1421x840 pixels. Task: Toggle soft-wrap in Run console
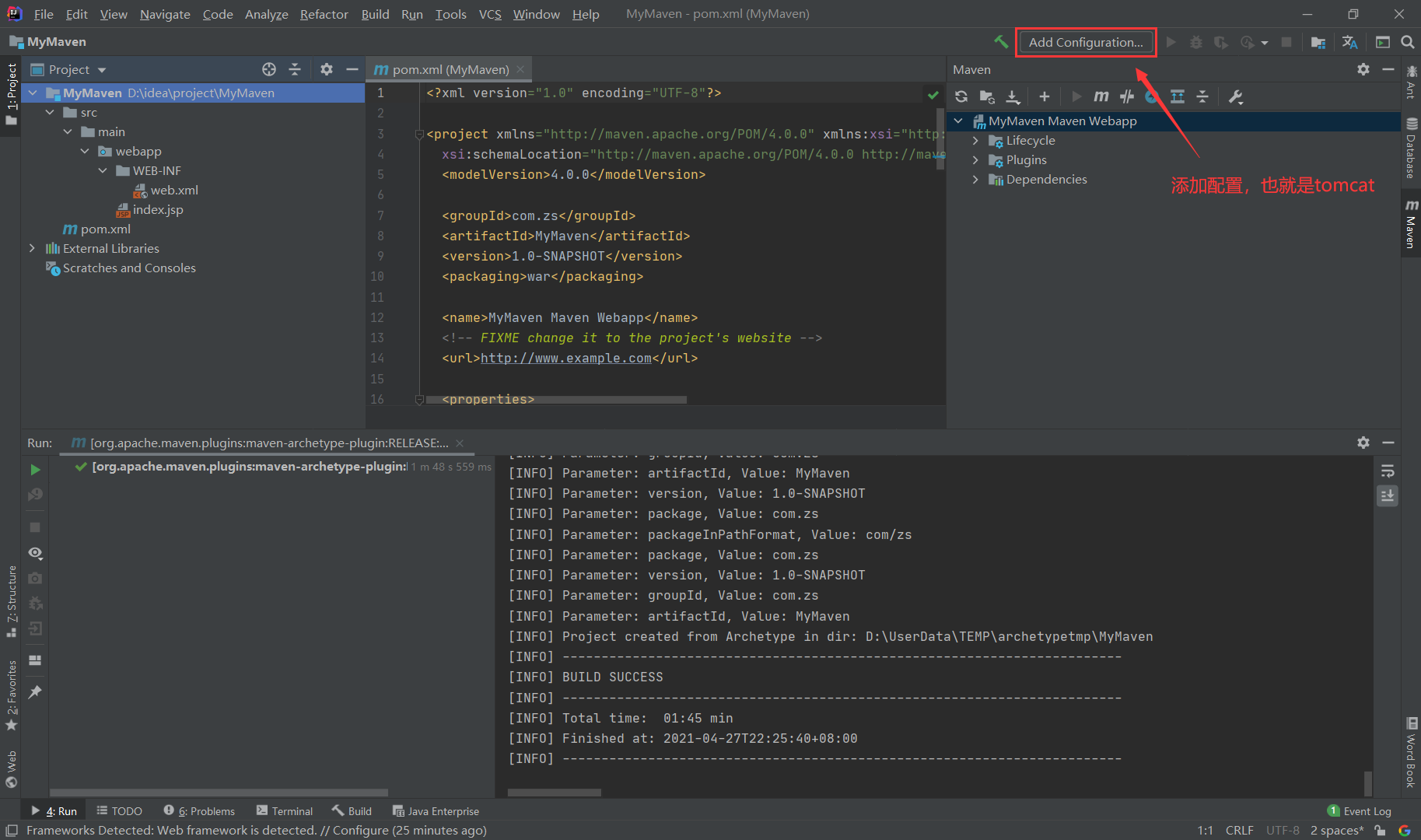click(x=1387, y=471)
